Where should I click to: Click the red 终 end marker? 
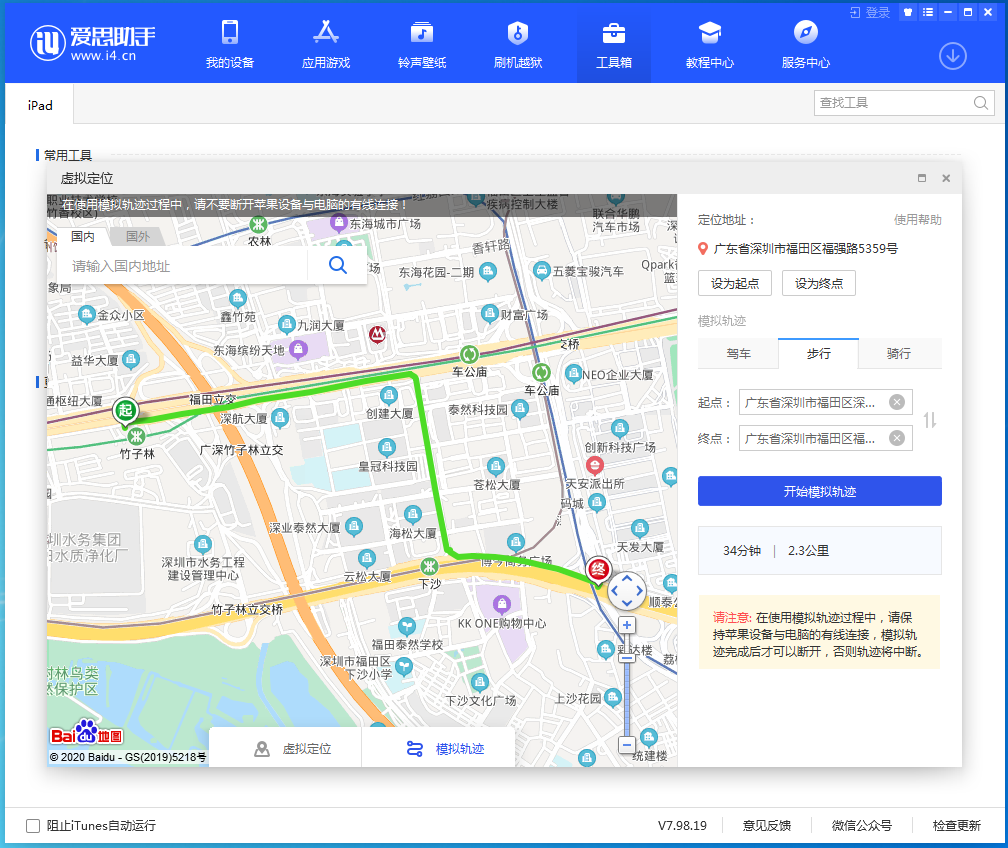tap(598, 570)
